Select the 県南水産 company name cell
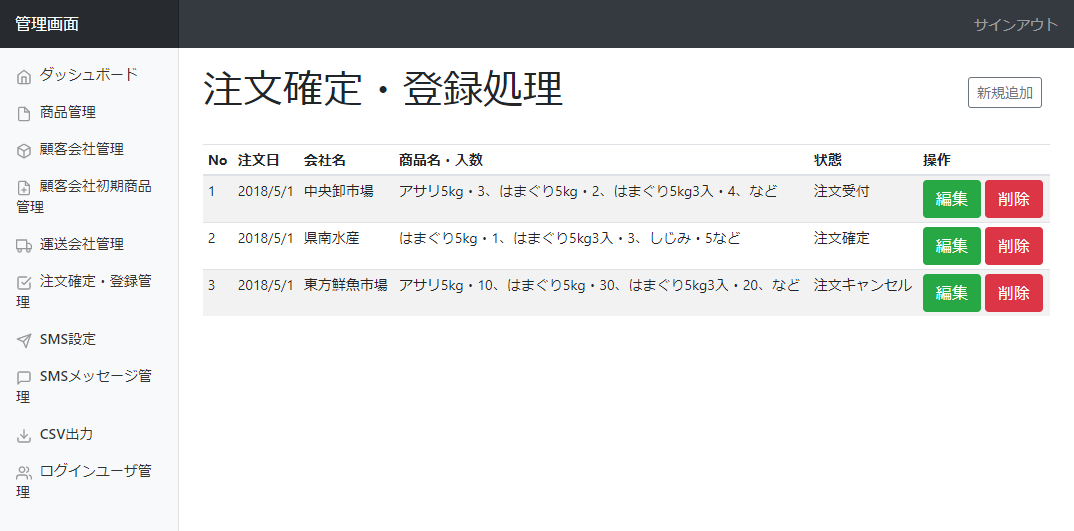This screenshot has width=1074, height=531. coord(332,238)
